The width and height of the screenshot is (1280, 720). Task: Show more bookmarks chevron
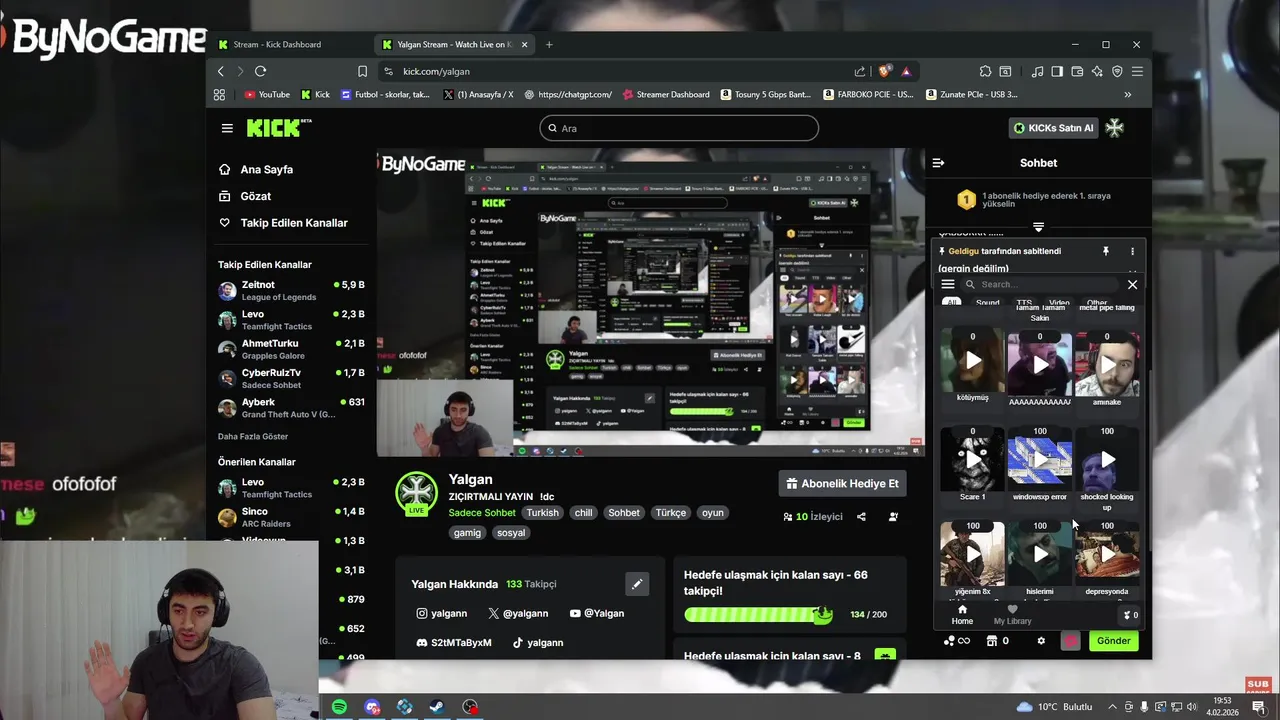1128,95
